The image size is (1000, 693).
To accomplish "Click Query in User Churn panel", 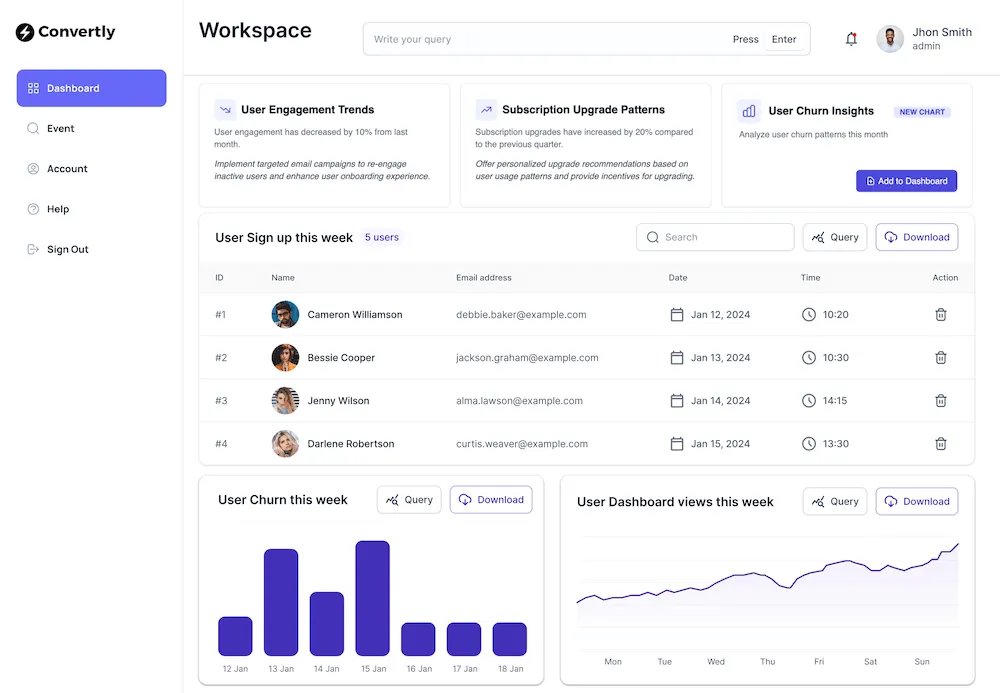I will (409, 500).
